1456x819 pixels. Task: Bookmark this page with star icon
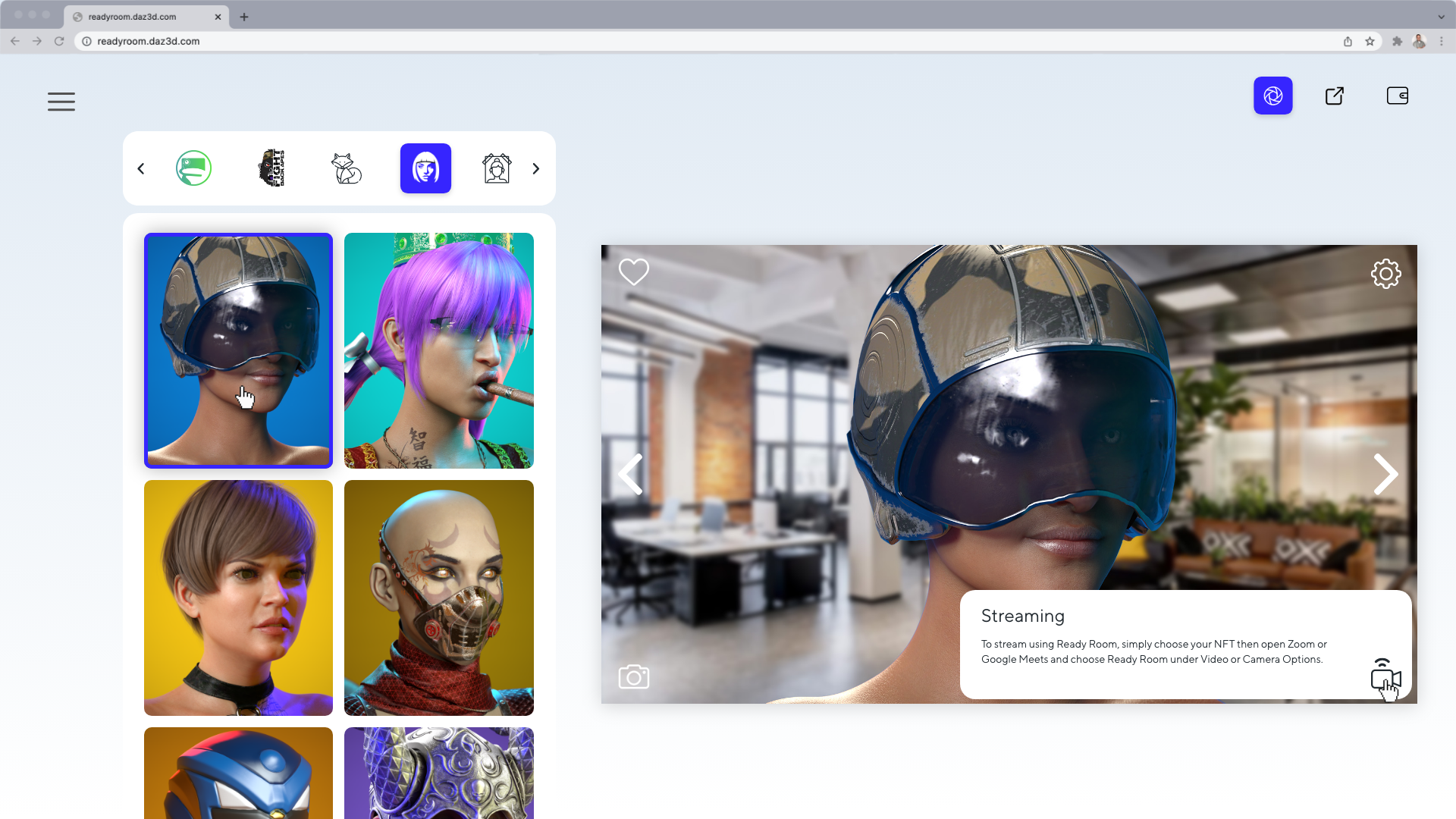pyautogui.click(x=1370, y=41)
